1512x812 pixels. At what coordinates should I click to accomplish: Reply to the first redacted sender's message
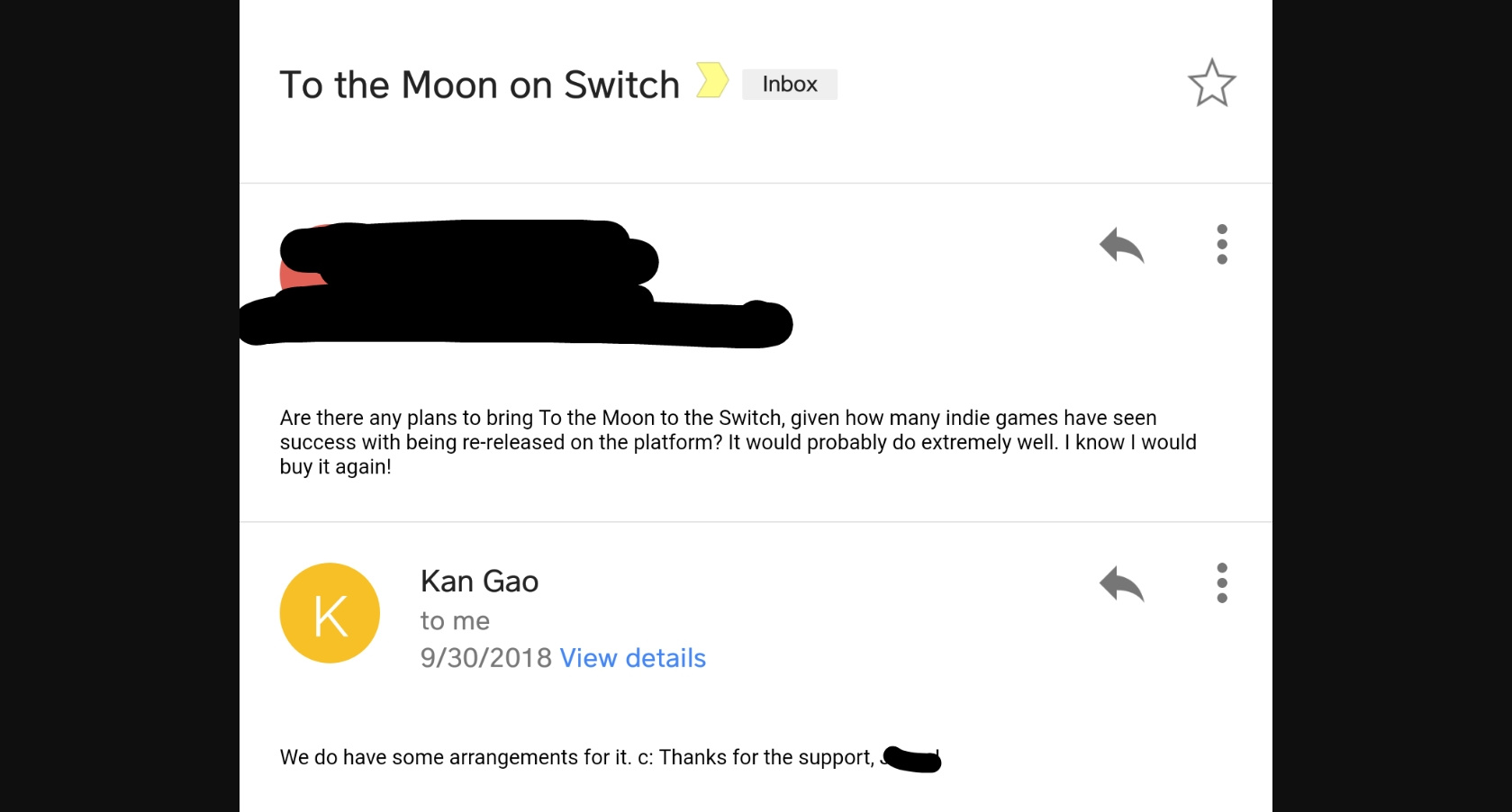[1121, 245]
